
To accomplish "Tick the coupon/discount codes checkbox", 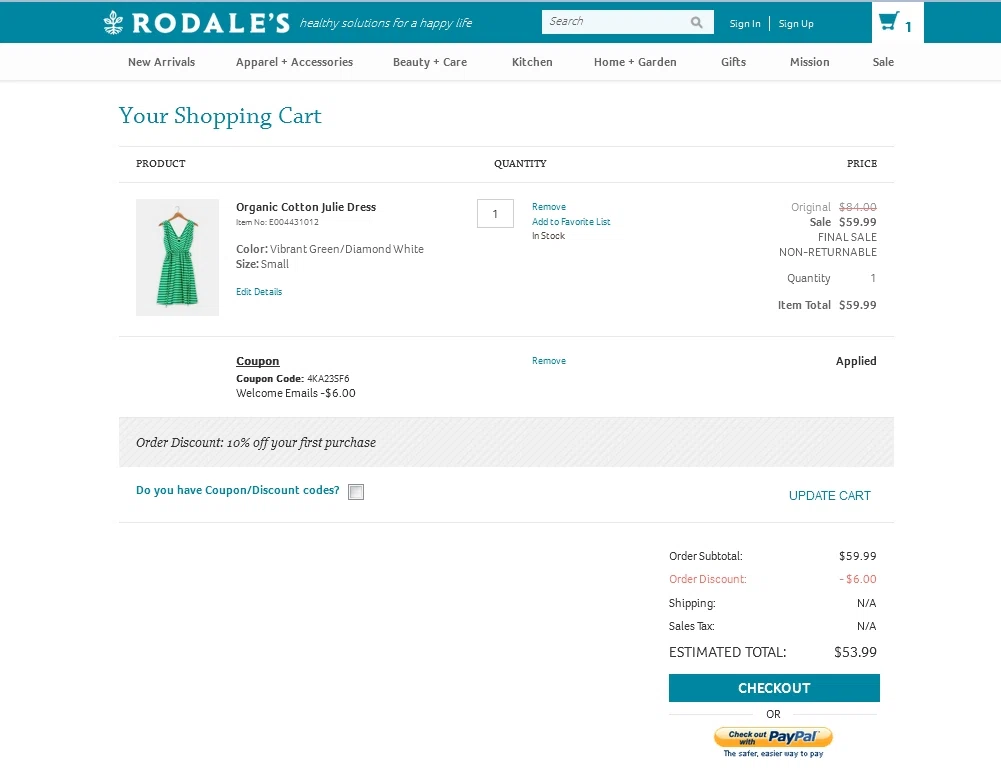I will click(x=356, y=492).
